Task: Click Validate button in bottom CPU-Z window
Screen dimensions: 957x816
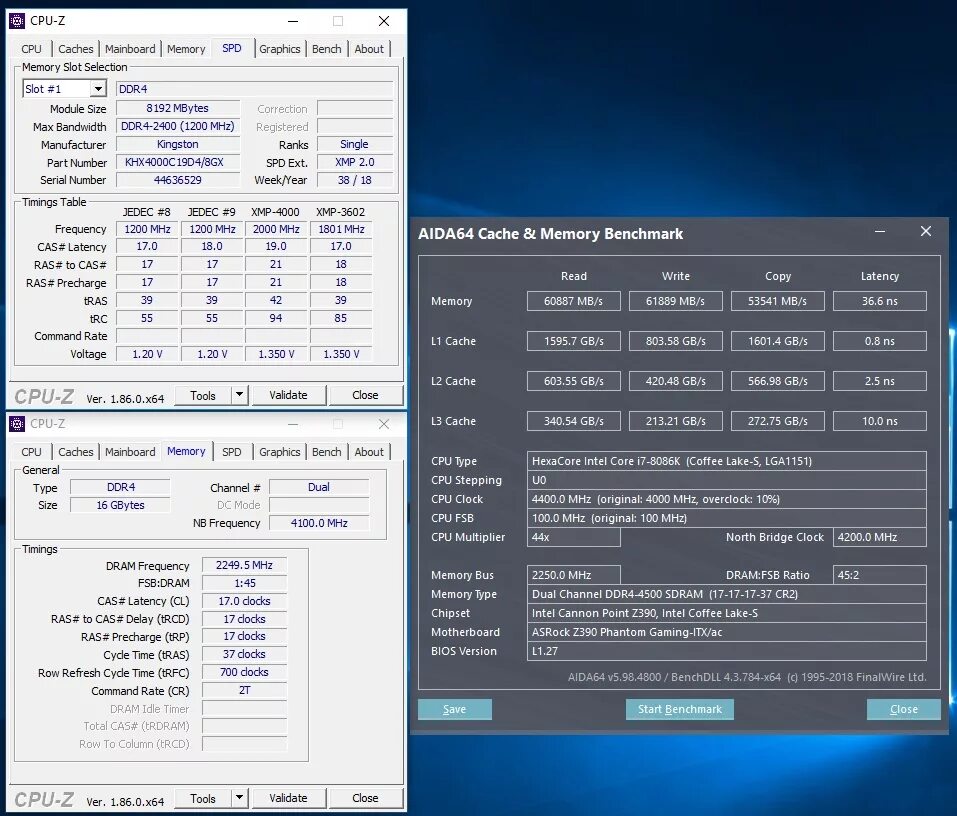Action: 288,798
